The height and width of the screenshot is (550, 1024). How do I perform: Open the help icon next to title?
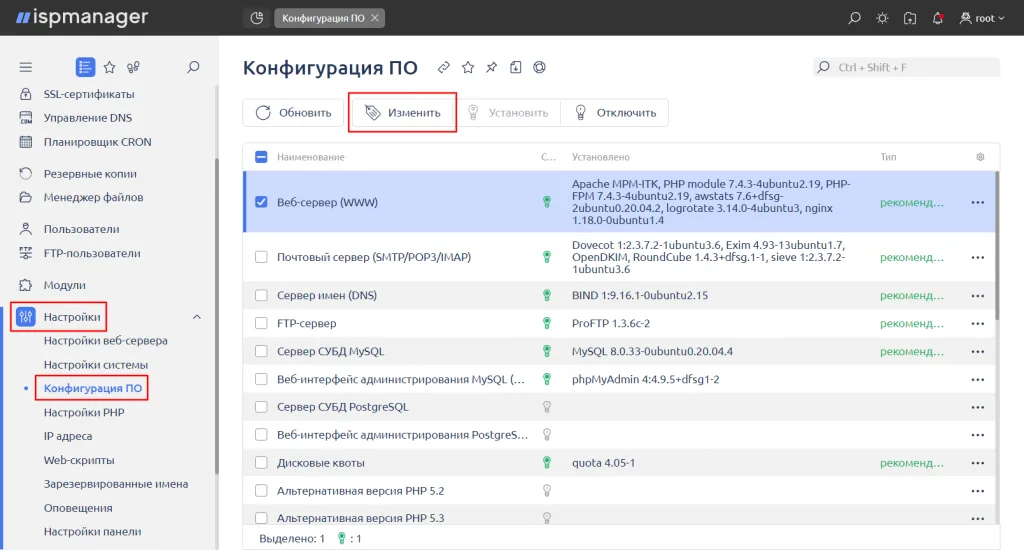539,67
